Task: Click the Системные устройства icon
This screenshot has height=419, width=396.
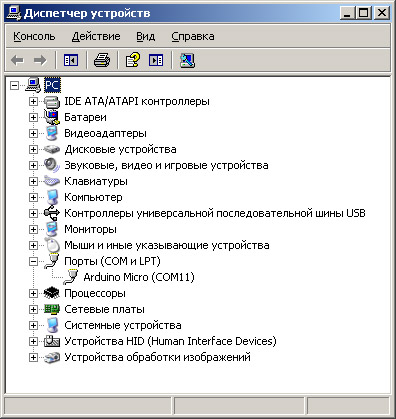Action: click(52, 325)
